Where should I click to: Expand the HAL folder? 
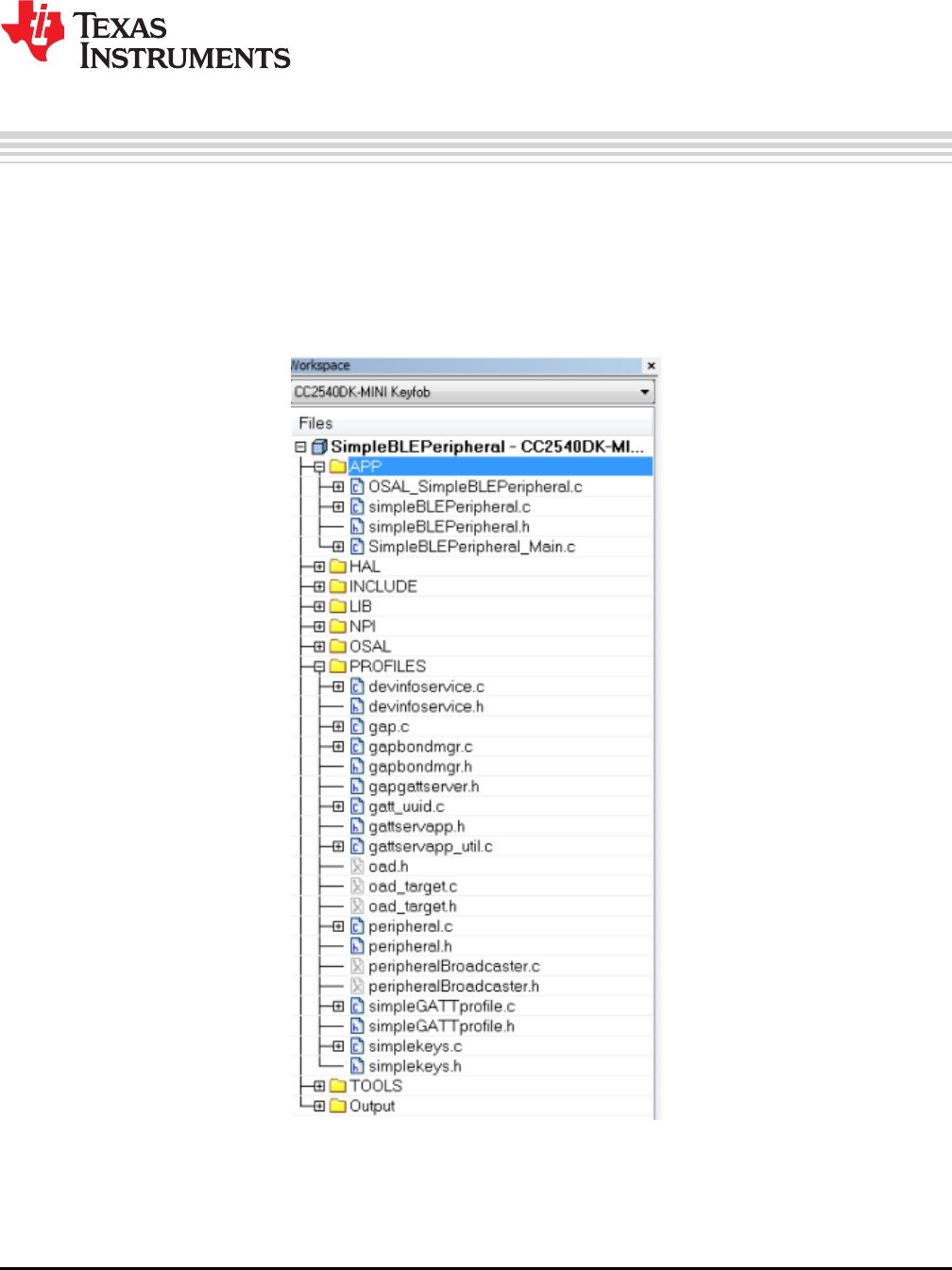tap(319, 567)
